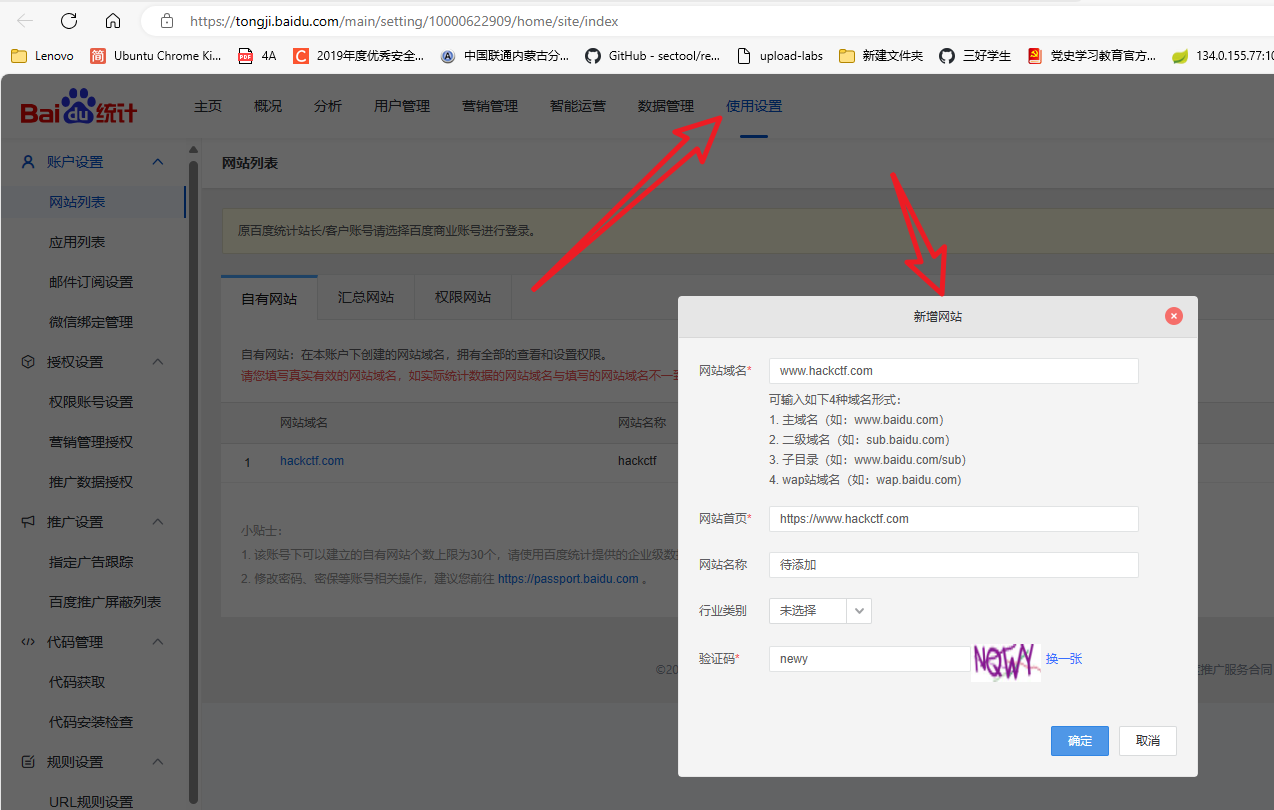Open the 新建文件夹 bookmark folder
1274x810 pixels.
[881, 56]
